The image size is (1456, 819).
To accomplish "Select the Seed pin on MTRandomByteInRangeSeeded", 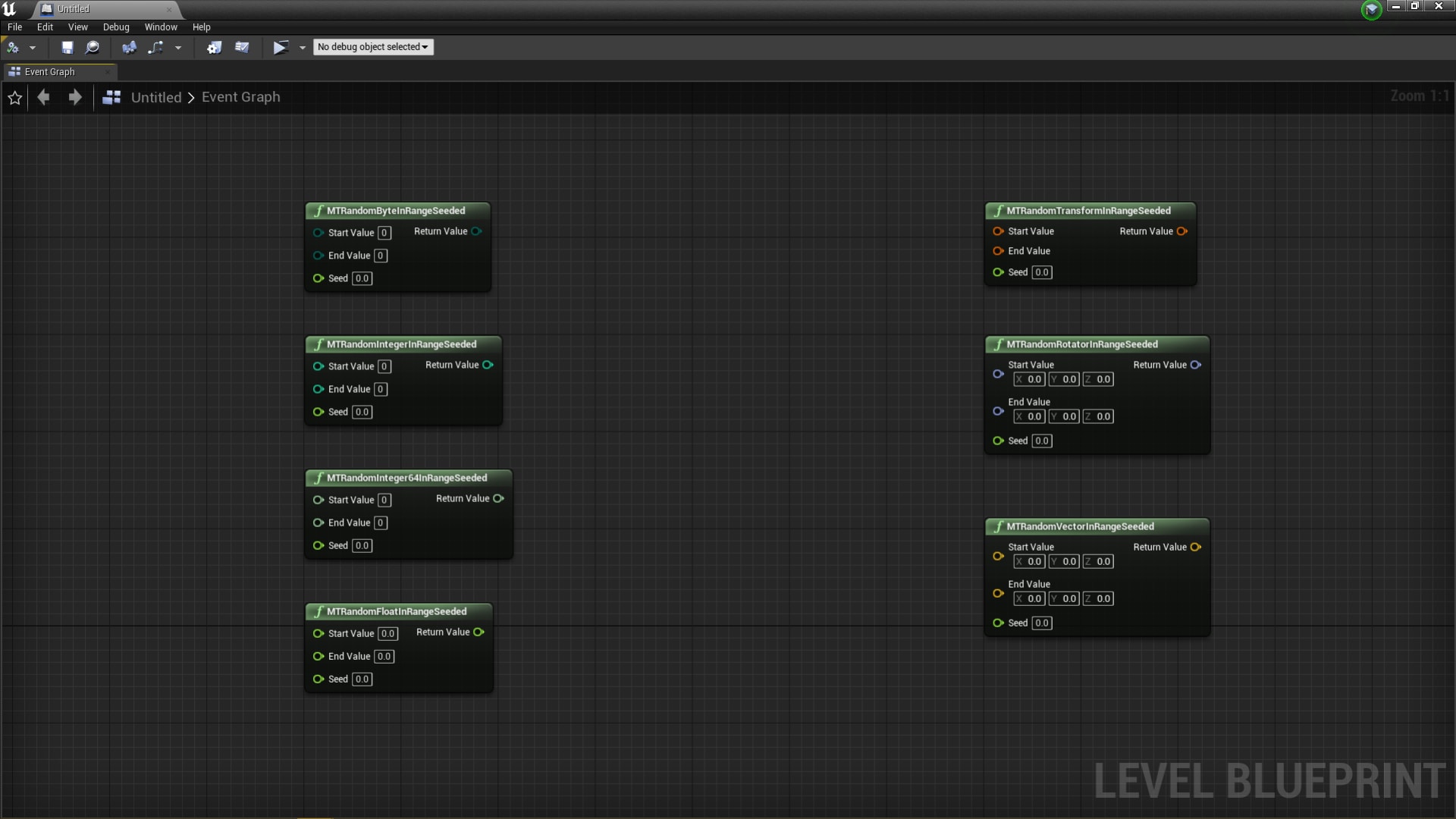I will [317, 278].
